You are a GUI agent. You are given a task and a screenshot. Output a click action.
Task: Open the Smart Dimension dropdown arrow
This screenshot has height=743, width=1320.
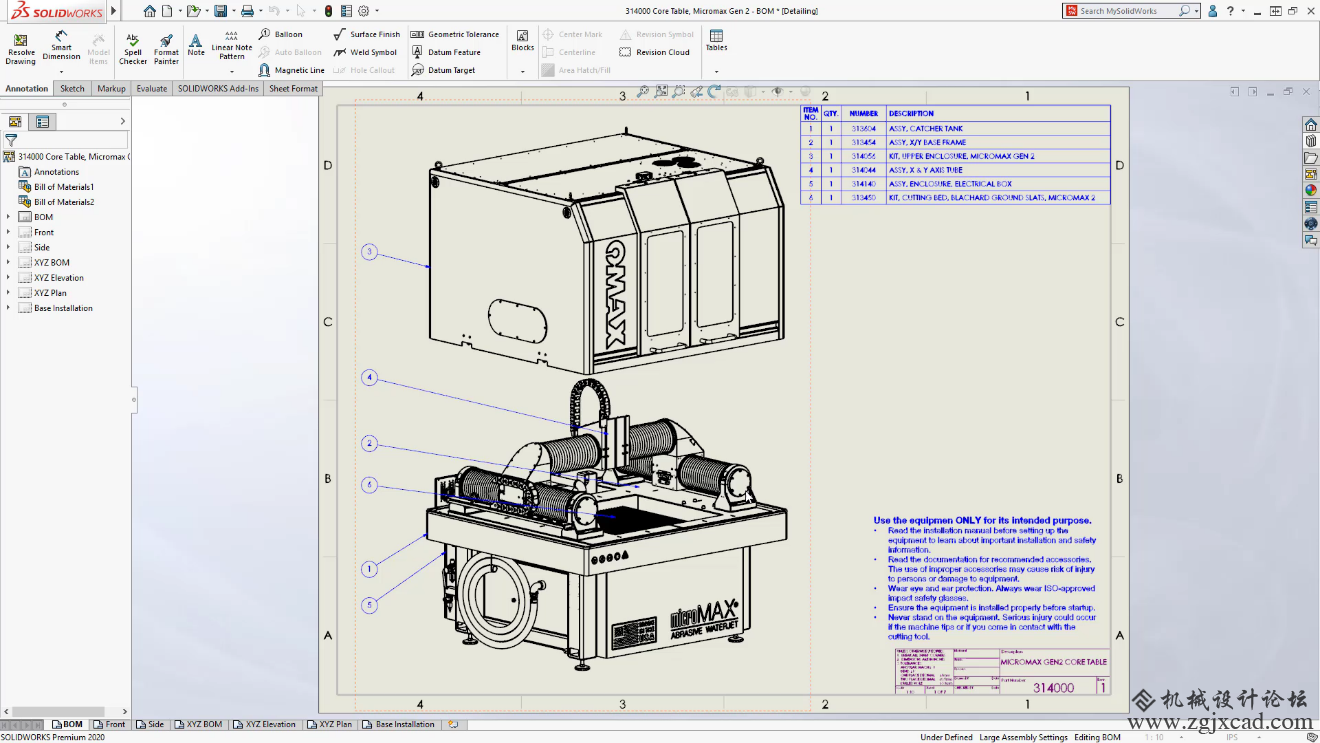(x=61, y=71)
